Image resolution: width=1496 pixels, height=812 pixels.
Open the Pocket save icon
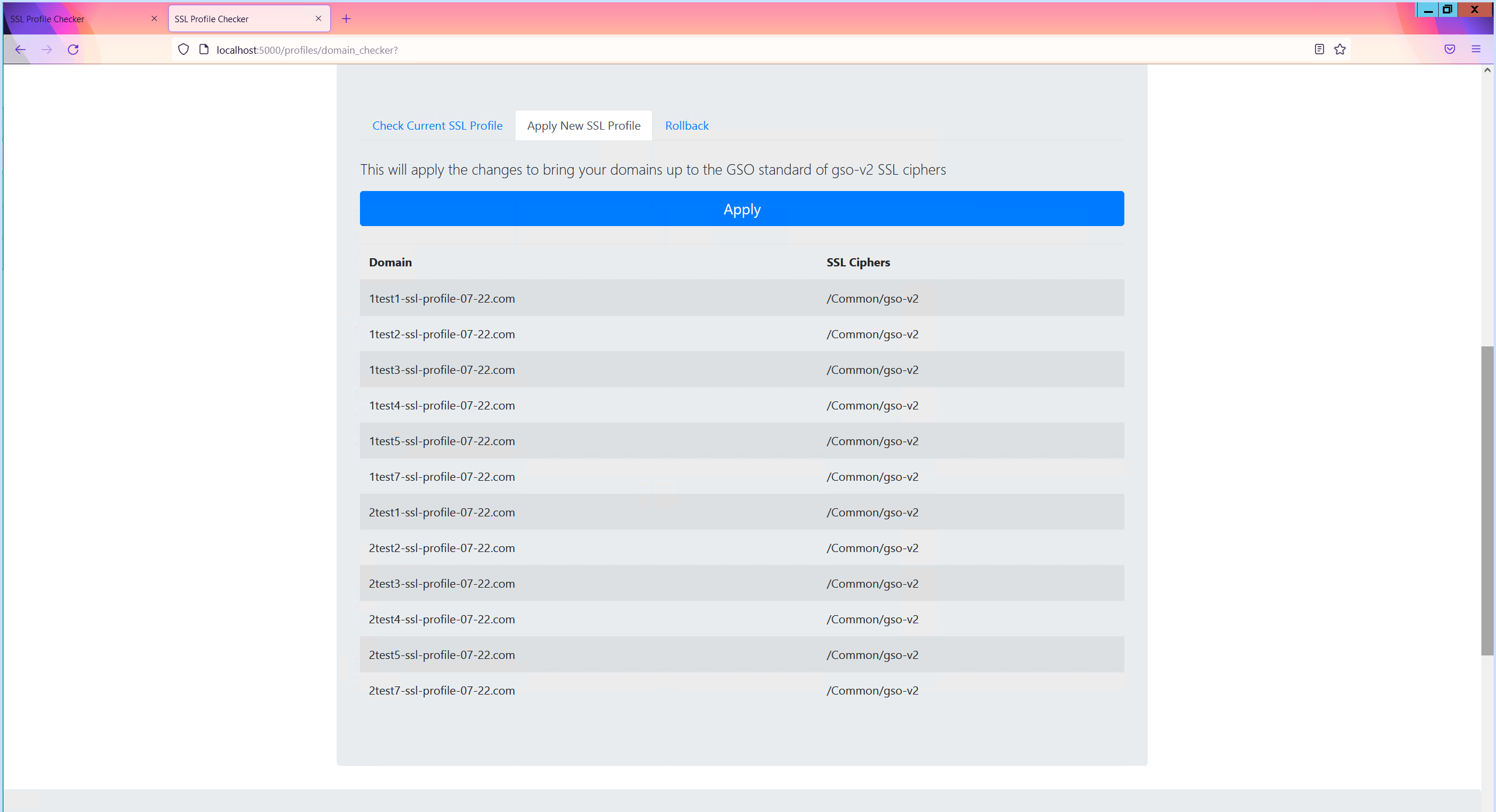(1449, 49)
